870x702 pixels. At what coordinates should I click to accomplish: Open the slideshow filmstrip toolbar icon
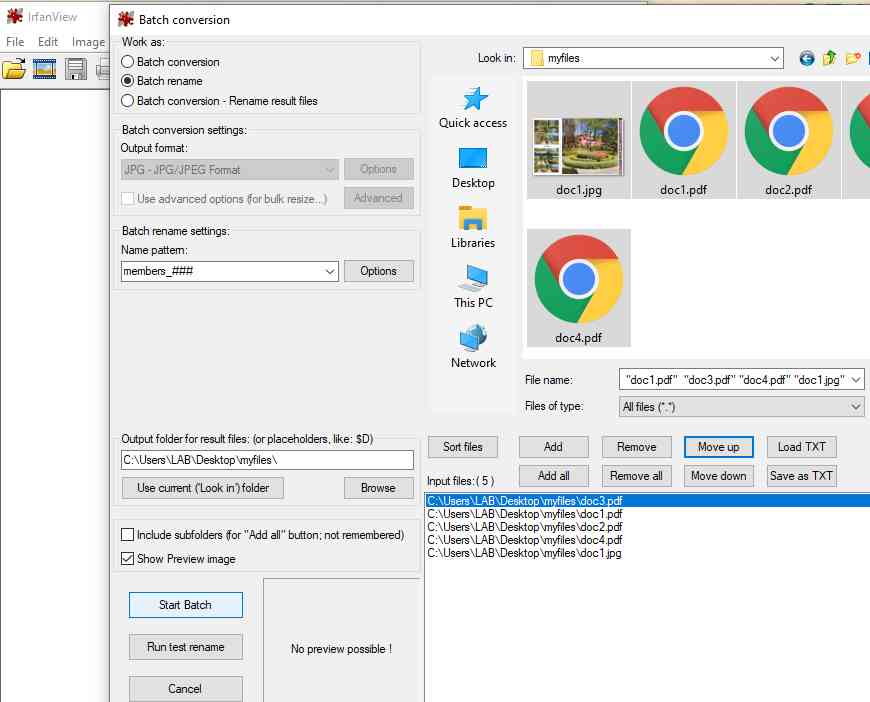(x=44, y=69)
